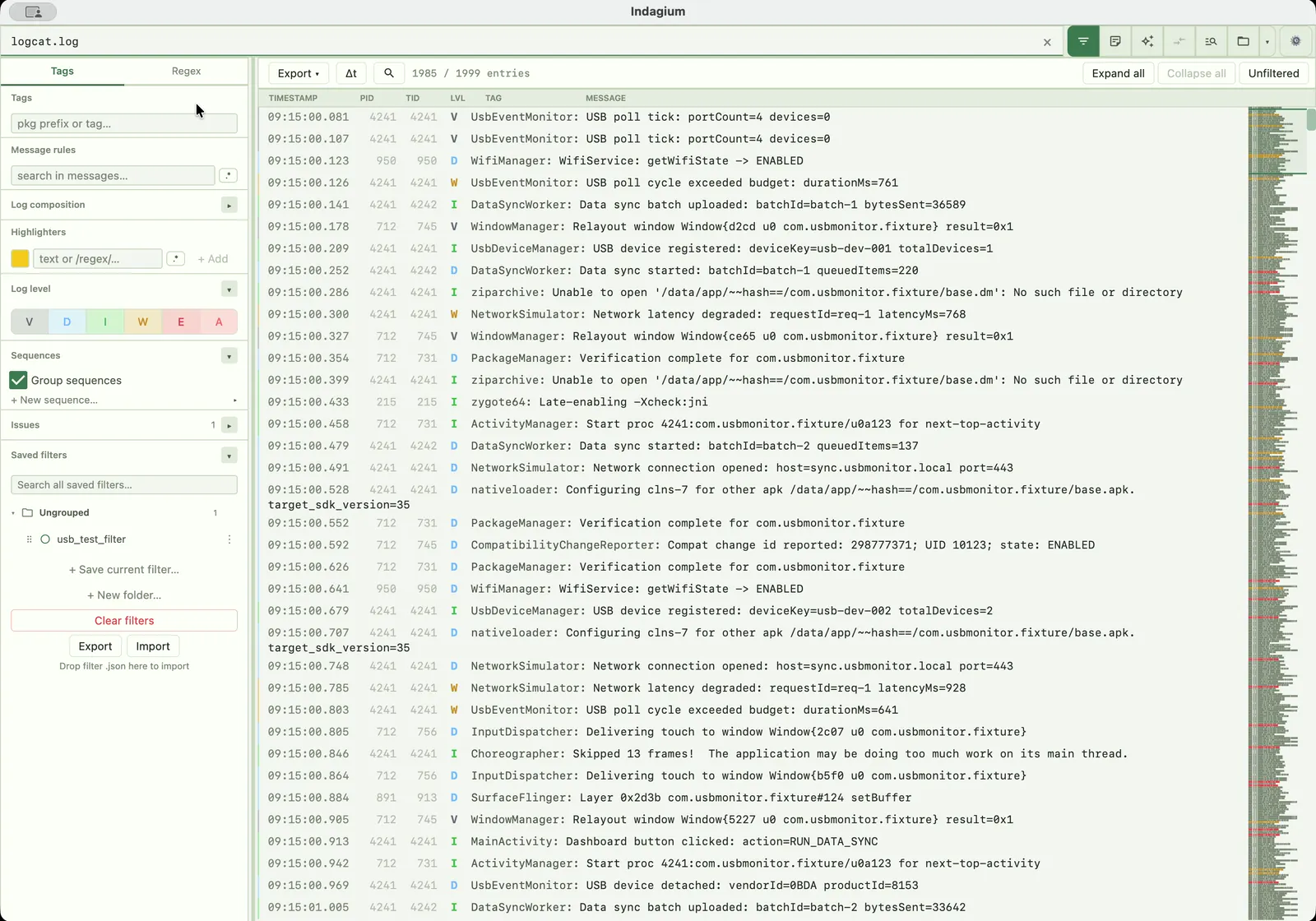Open the notes panel icon
This screenshot has height=921, width=1316.
coord(1115,41)
